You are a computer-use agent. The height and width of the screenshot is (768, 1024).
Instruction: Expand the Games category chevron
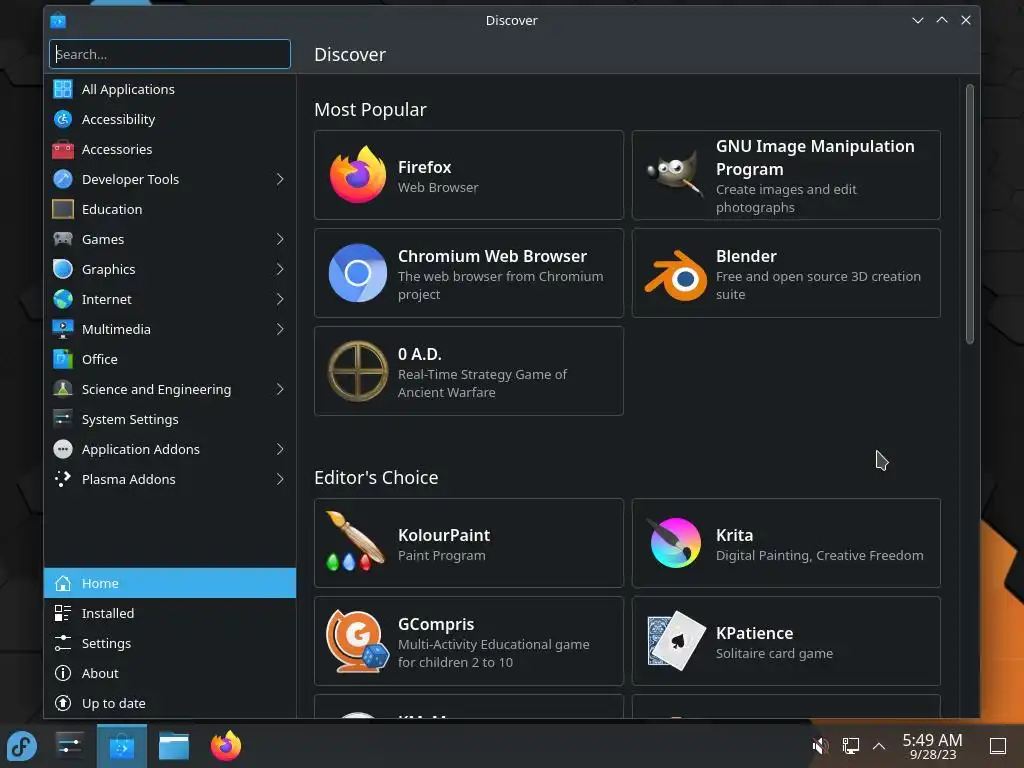tap(280, 239)
